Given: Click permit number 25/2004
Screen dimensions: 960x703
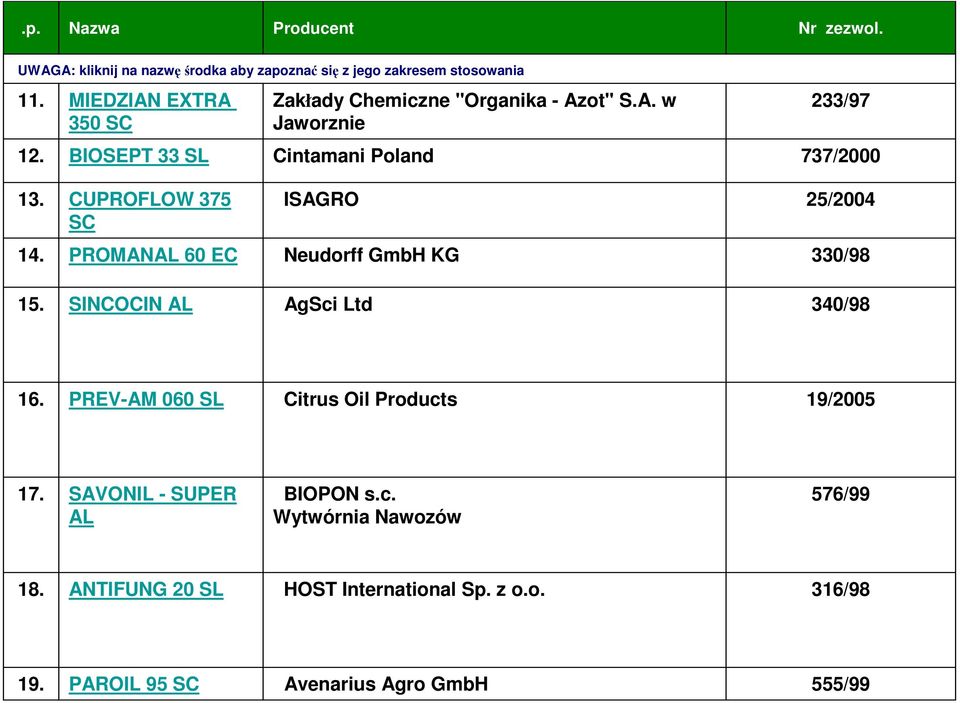Looking at the screenshot, I should [840, 200].
